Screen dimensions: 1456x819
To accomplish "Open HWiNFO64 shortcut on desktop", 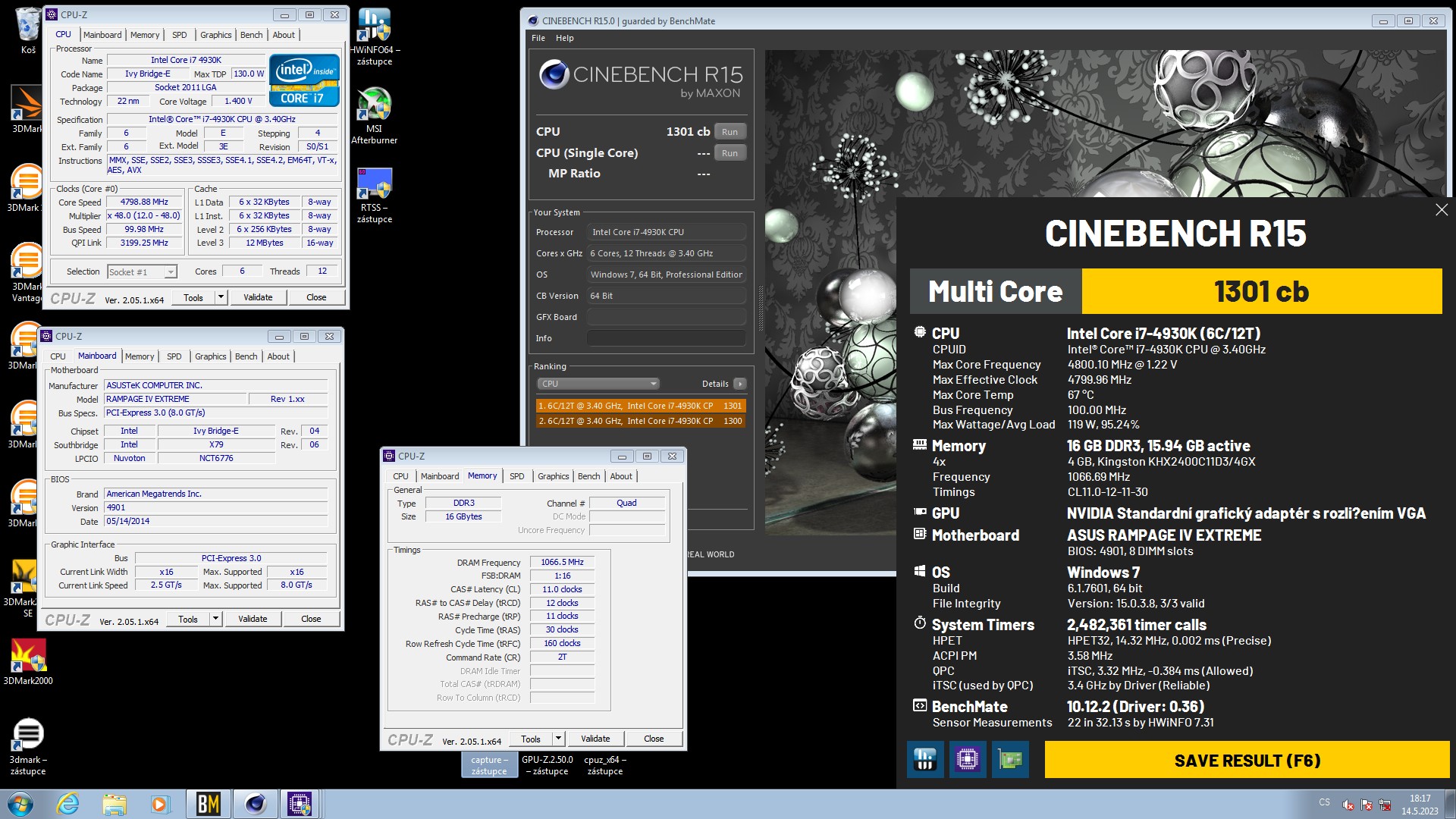I will [375, 36].
